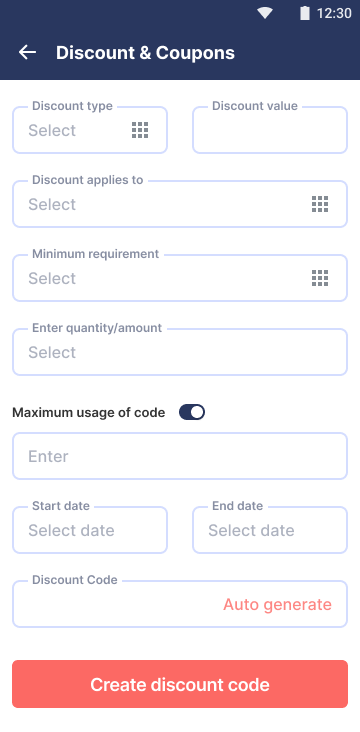Click the Create discount code button
The width and height of the screenshot is (360, 732).
[x=180, y=684]
